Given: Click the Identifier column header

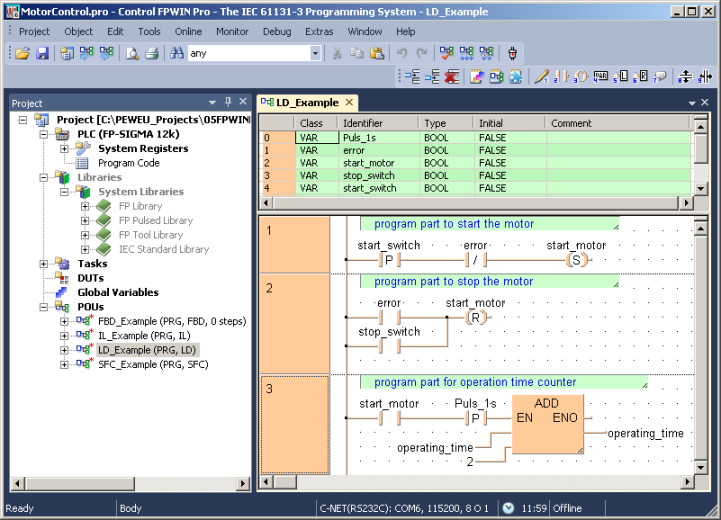Looking at the screenshot, I should (x=379, y=123).
